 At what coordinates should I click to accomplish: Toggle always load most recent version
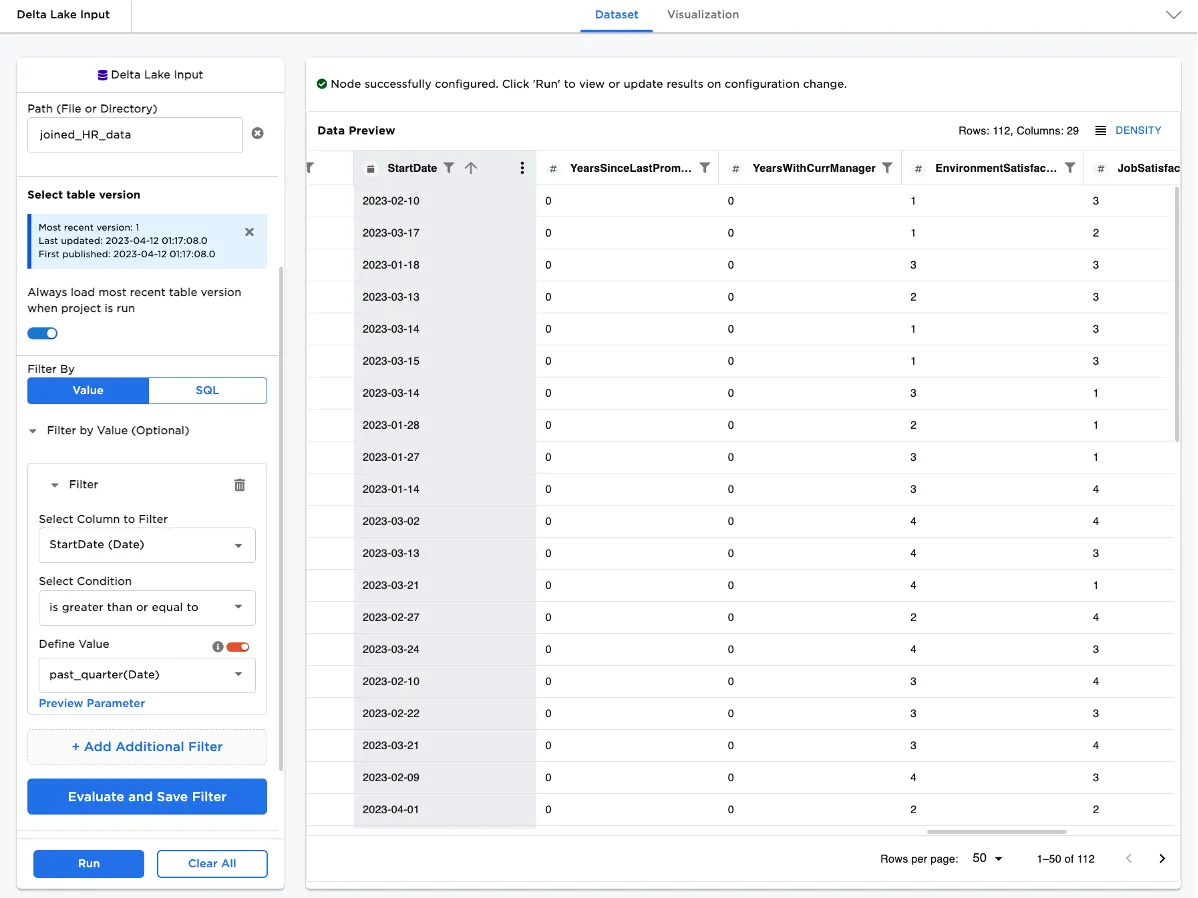pyautogui.click(x=42, y=333)
